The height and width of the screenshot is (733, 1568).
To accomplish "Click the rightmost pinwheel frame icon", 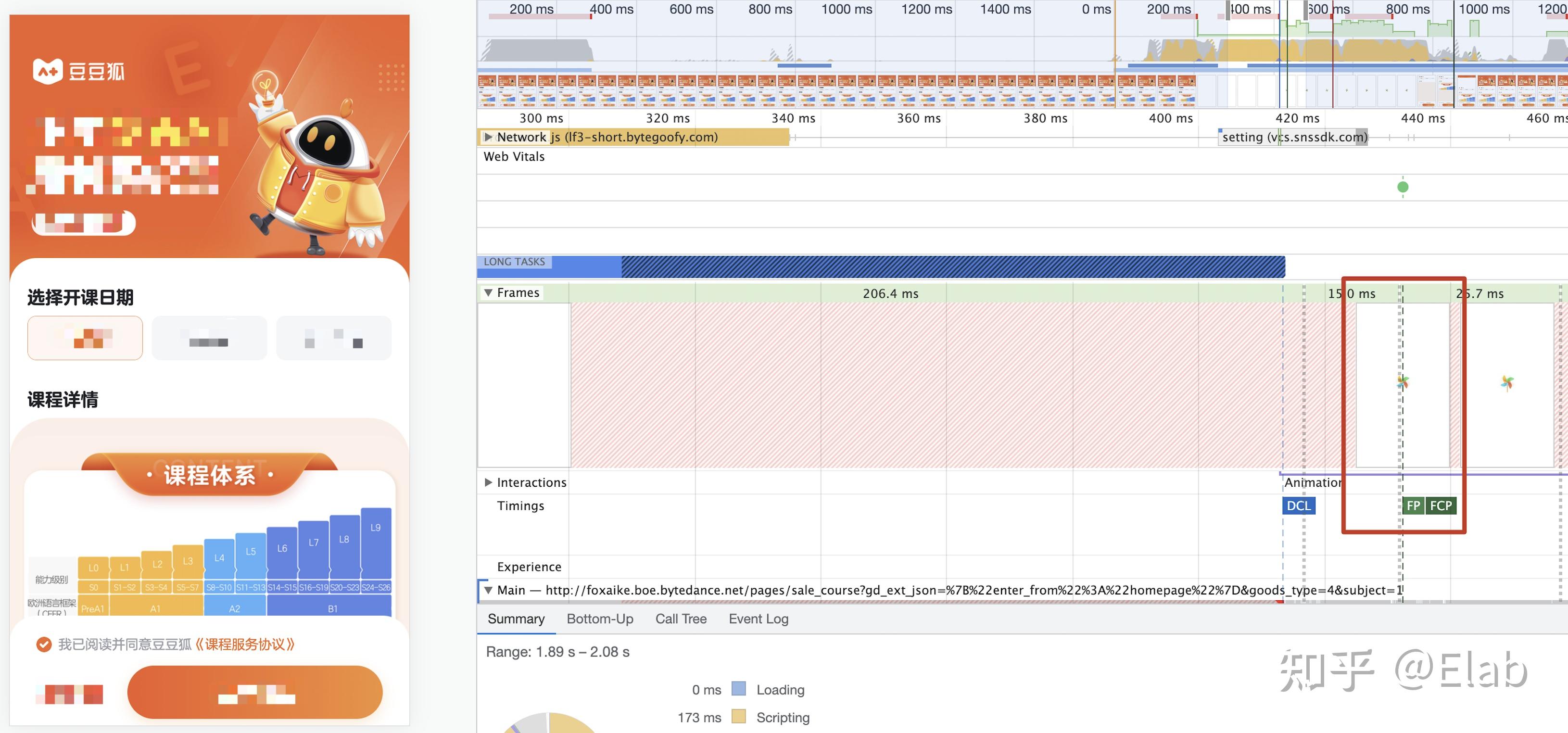I will point(1506,382).
